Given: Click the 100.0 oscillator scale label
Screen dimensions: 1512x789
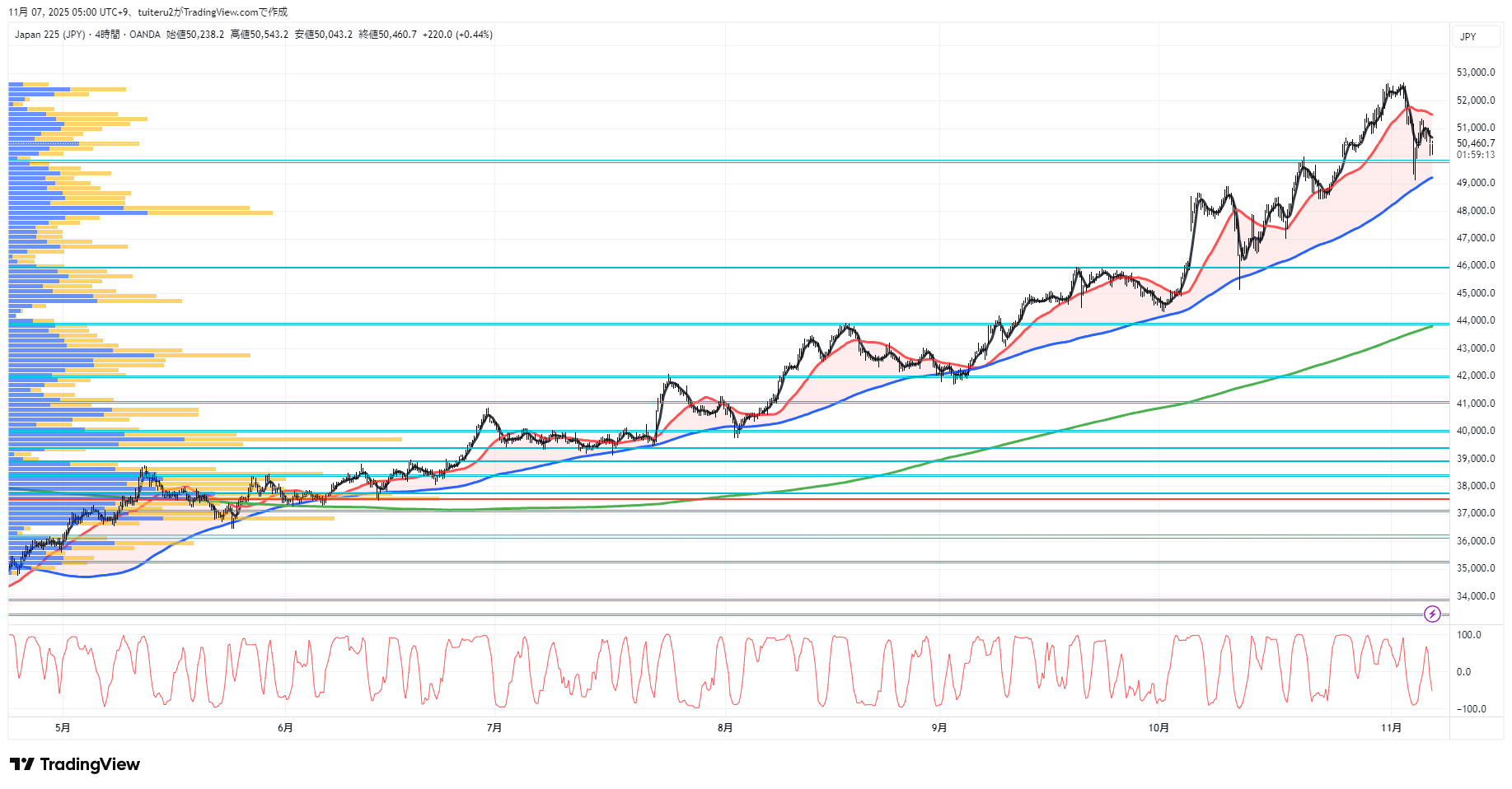Looking at the screenshot, I should [1468, 635].
